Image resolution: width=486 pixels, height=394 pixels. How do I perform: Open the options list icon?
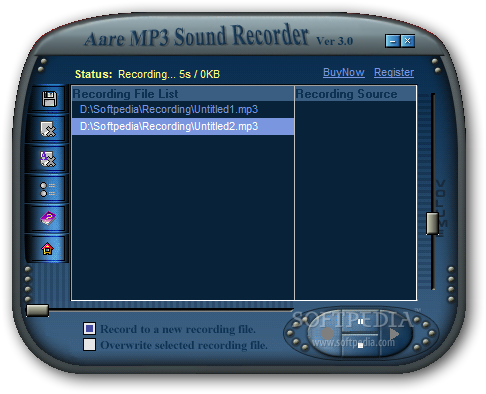pos(48,189)
